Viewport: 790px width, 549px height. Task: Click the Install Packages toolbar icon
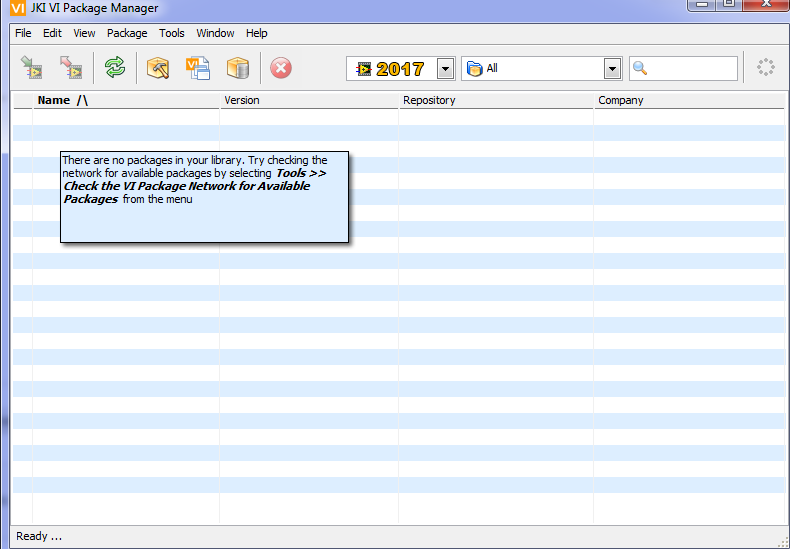[x=31, y=67]
